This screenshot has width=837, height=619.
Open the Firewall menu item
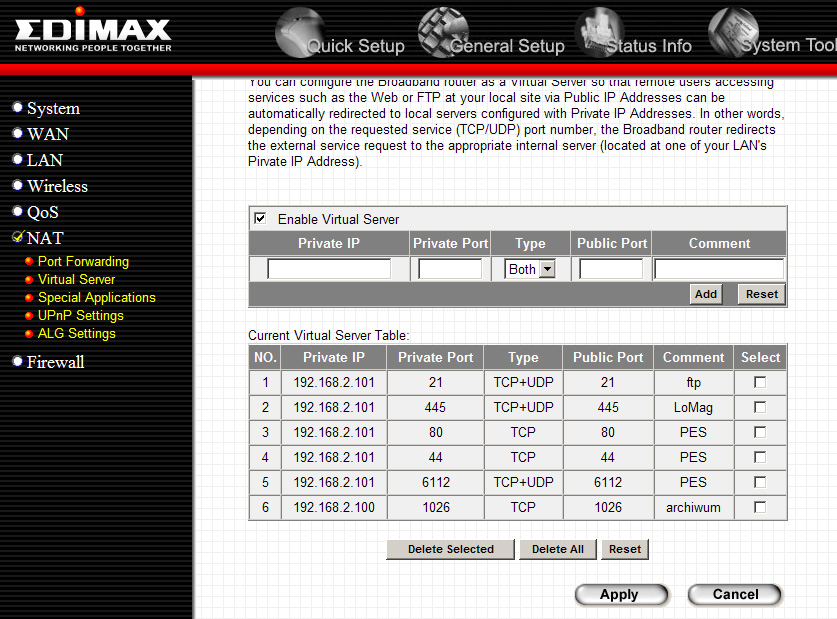(x=56, y=362)
